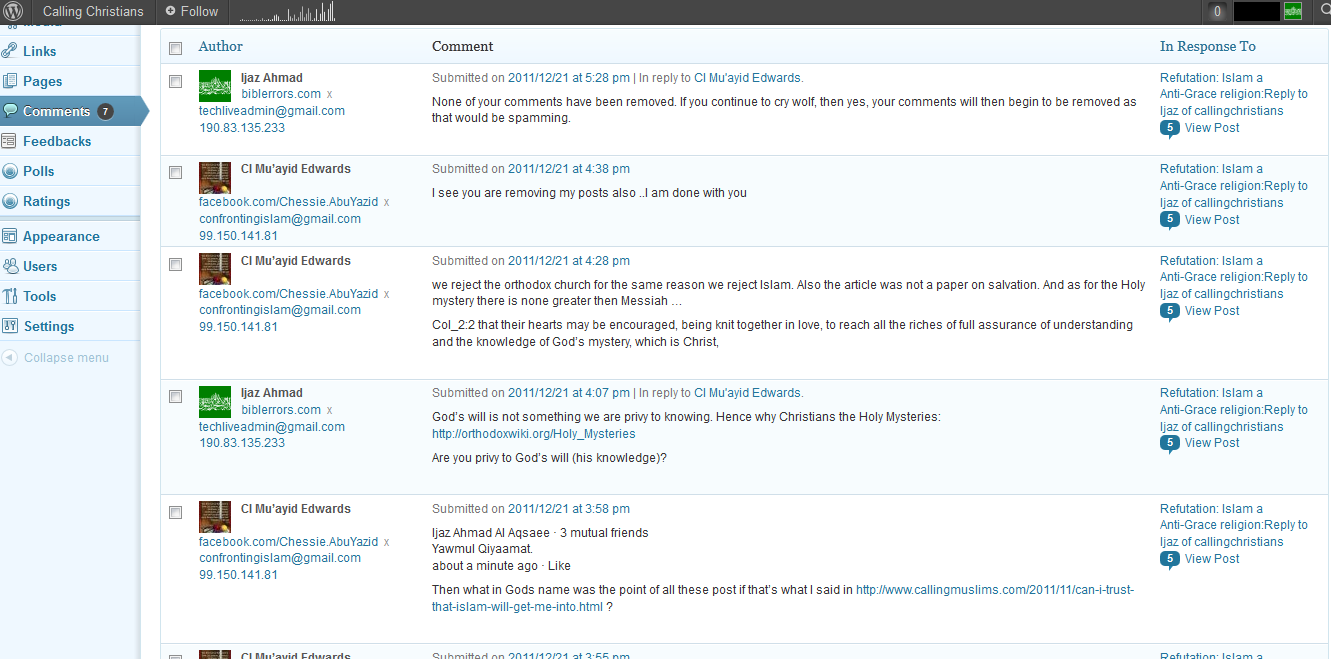Select checkbox for 4:38 pm comment
The width and height of the screenshot is (1331, 661).
coord(176,172)
